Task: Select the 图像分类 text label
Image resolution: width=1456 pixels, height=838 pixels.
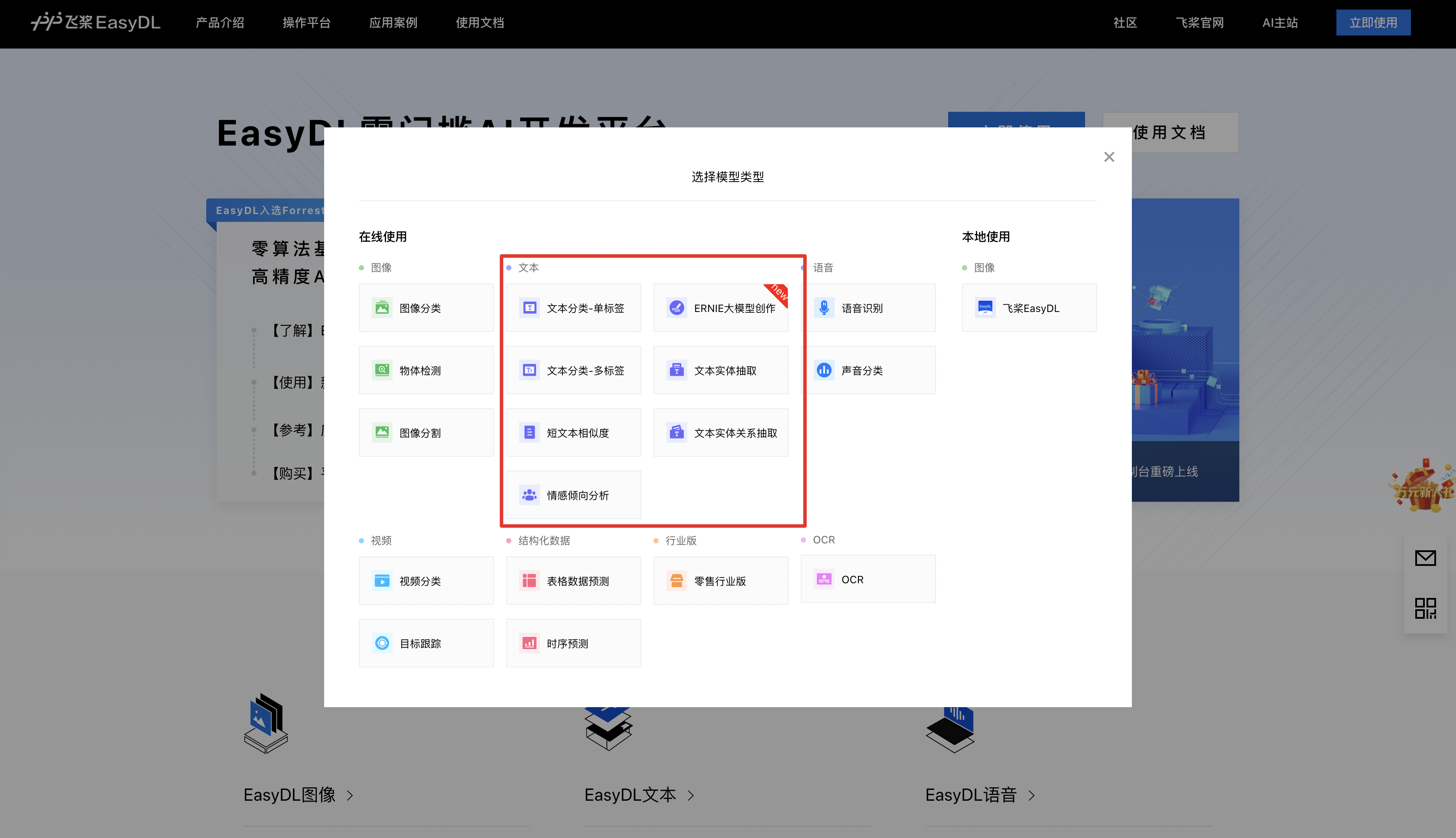Action: (x=420, y=309)
